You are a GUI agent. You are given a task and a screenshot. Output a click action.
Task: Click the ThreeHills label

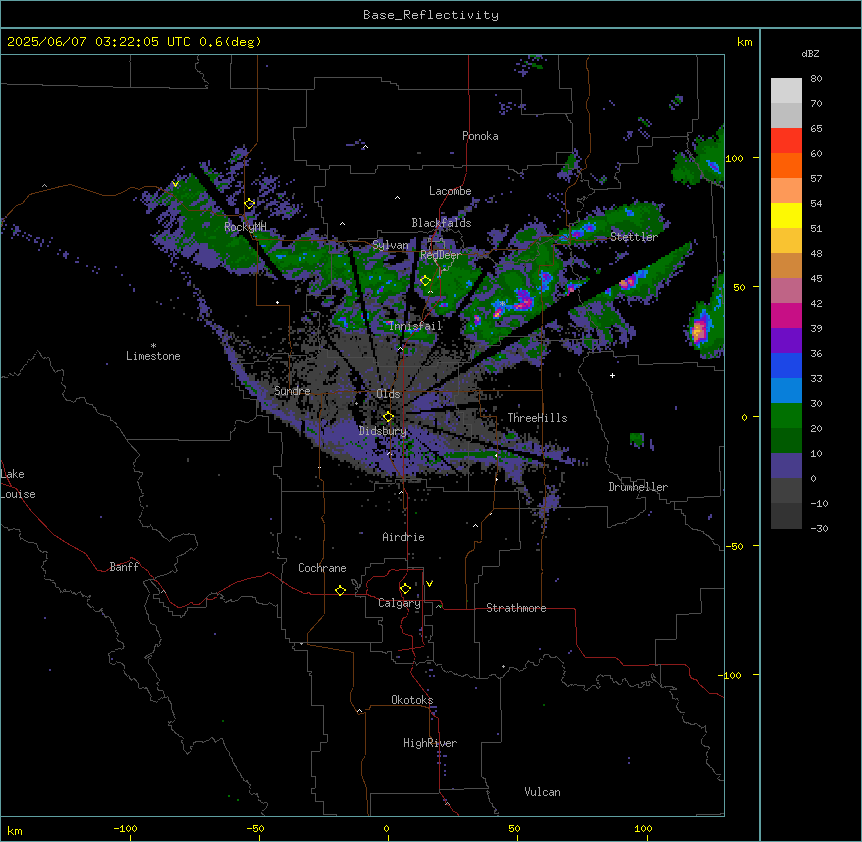(x=538, y=418)
